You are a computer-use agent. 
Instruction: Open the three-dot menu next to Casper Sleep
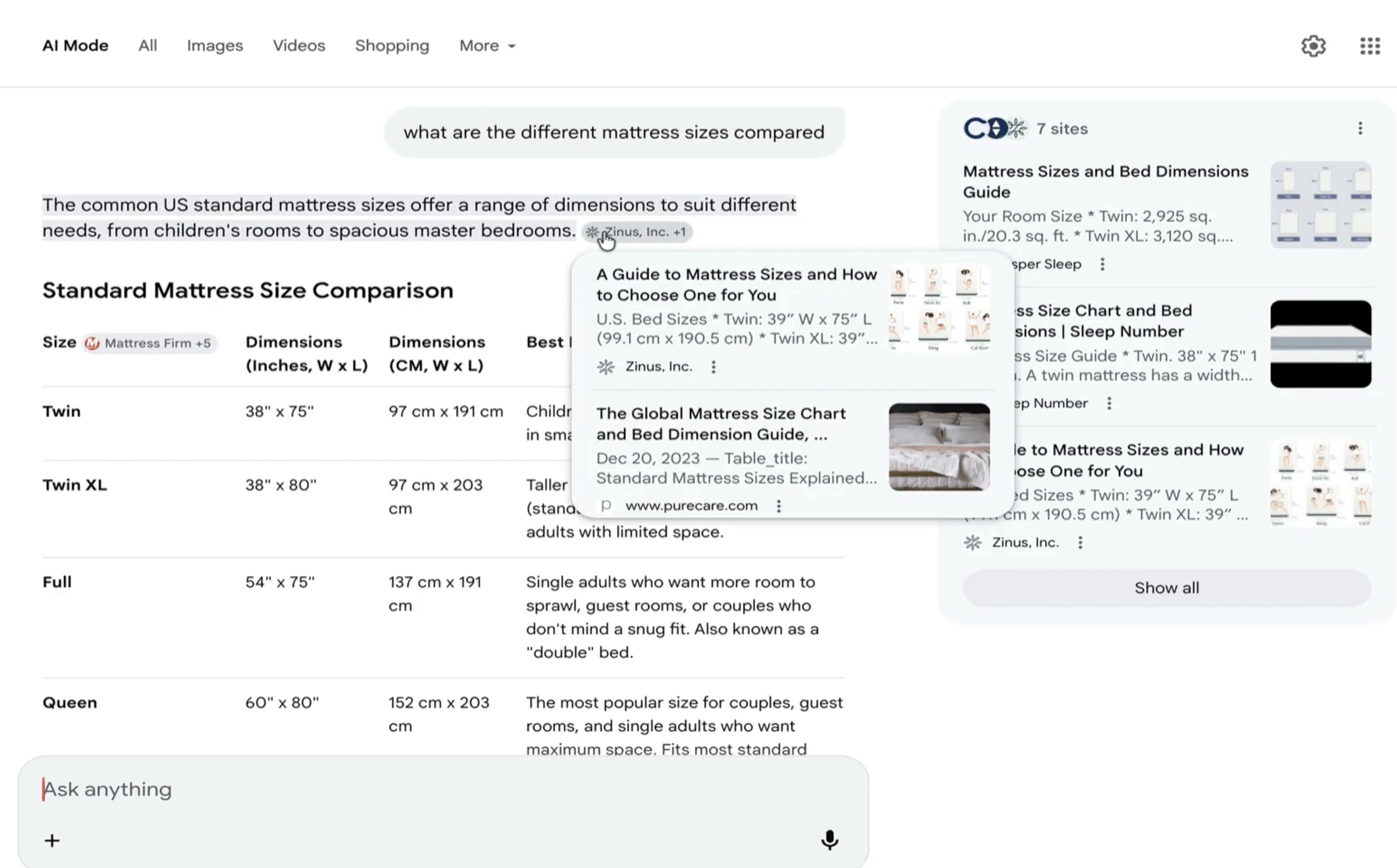point(1103,264)
